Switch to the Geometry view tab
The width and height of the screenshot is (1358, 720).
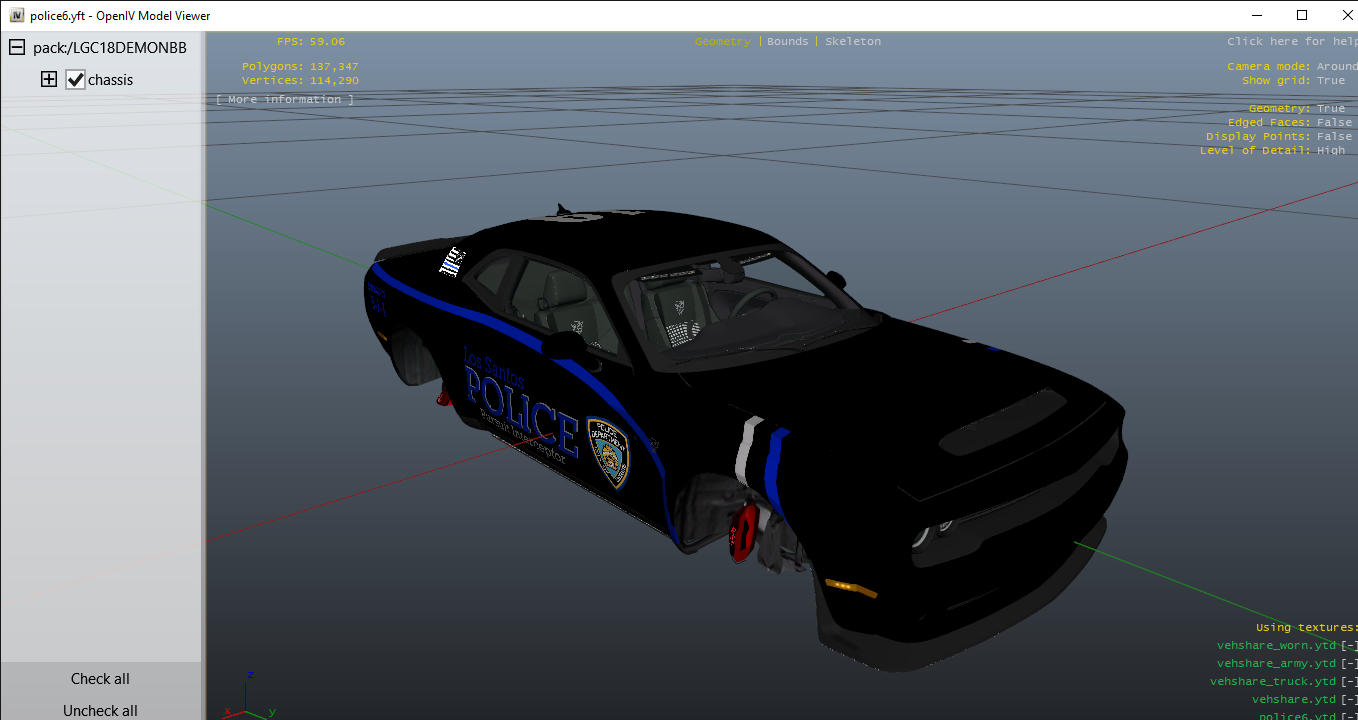click(x=722, y=42)
